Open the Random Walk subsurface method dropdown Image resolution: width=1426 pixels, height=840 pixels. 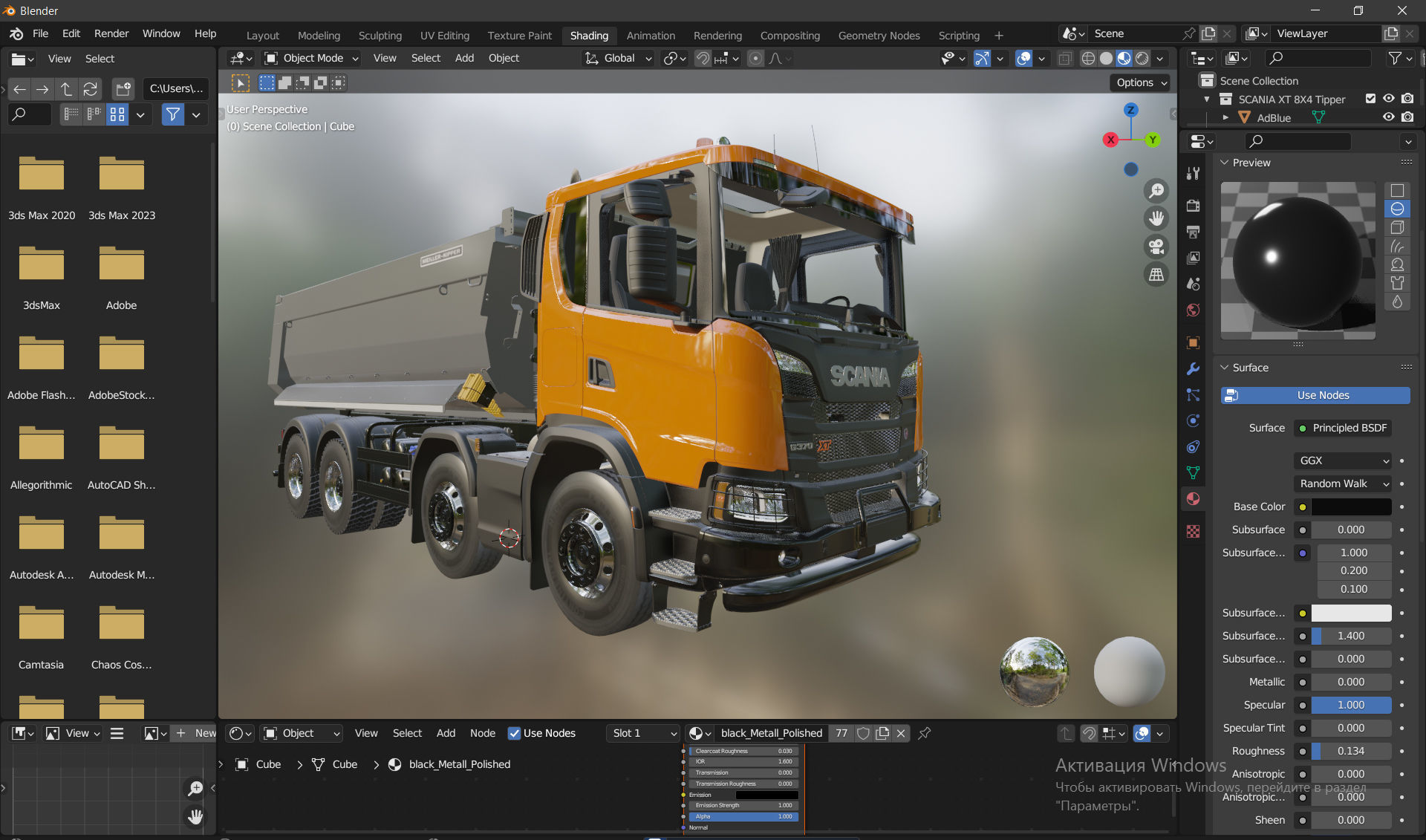(1343, 484)
